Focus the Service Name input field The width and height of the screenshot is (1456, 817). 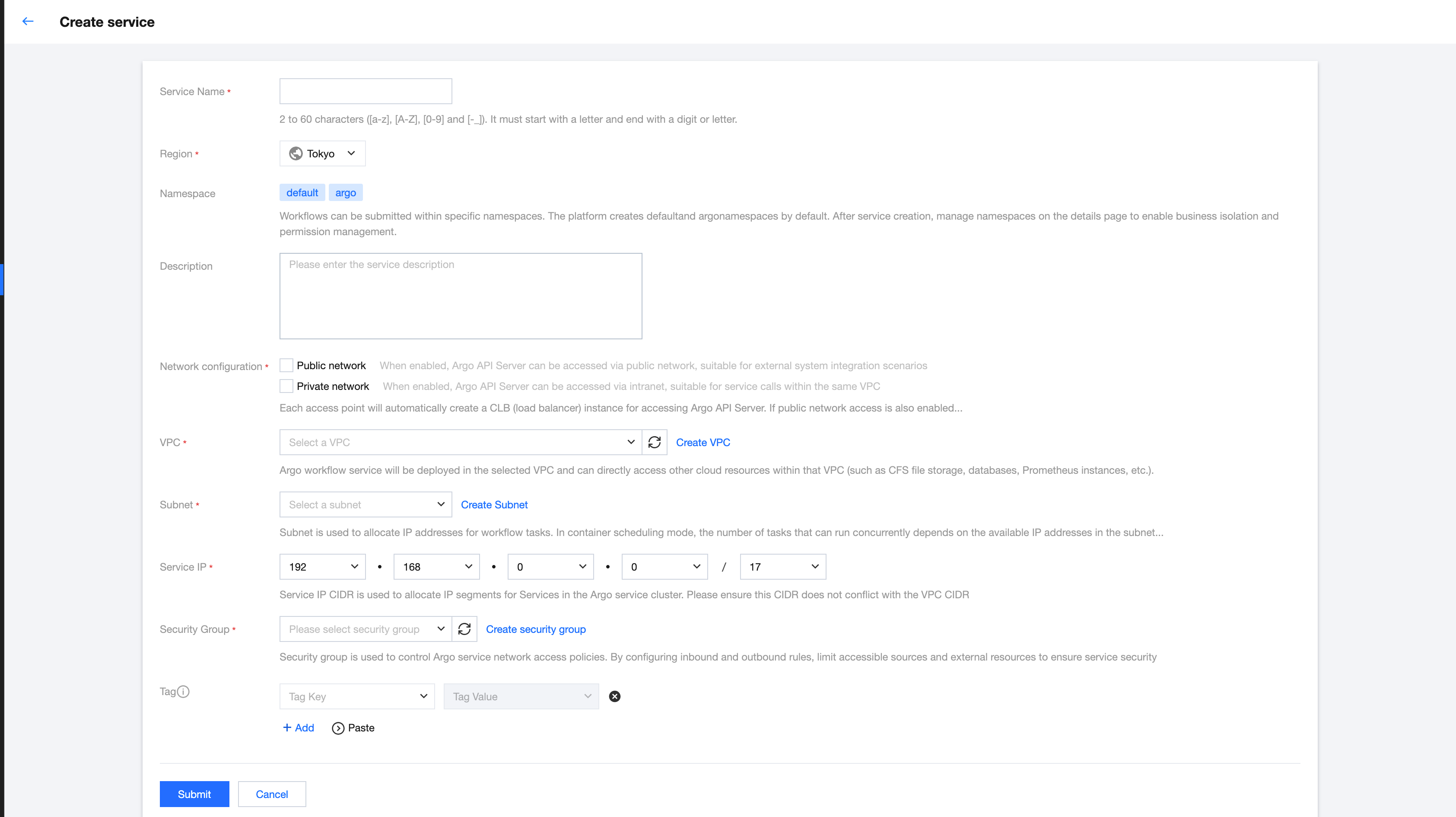click(x=365, y=91)
